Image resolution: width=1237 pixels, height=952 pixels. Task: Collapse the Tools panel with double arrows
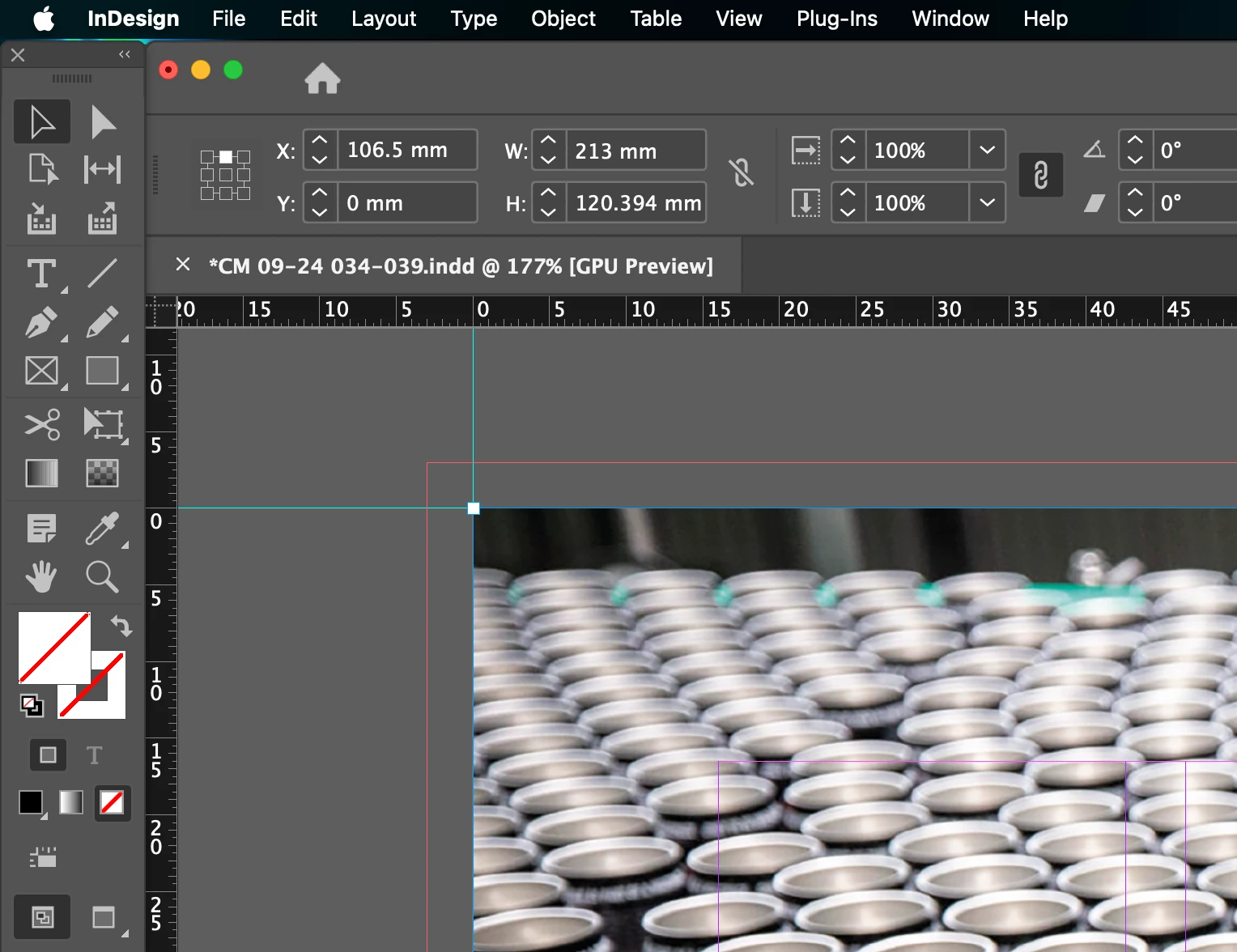[x=125, y=54]
